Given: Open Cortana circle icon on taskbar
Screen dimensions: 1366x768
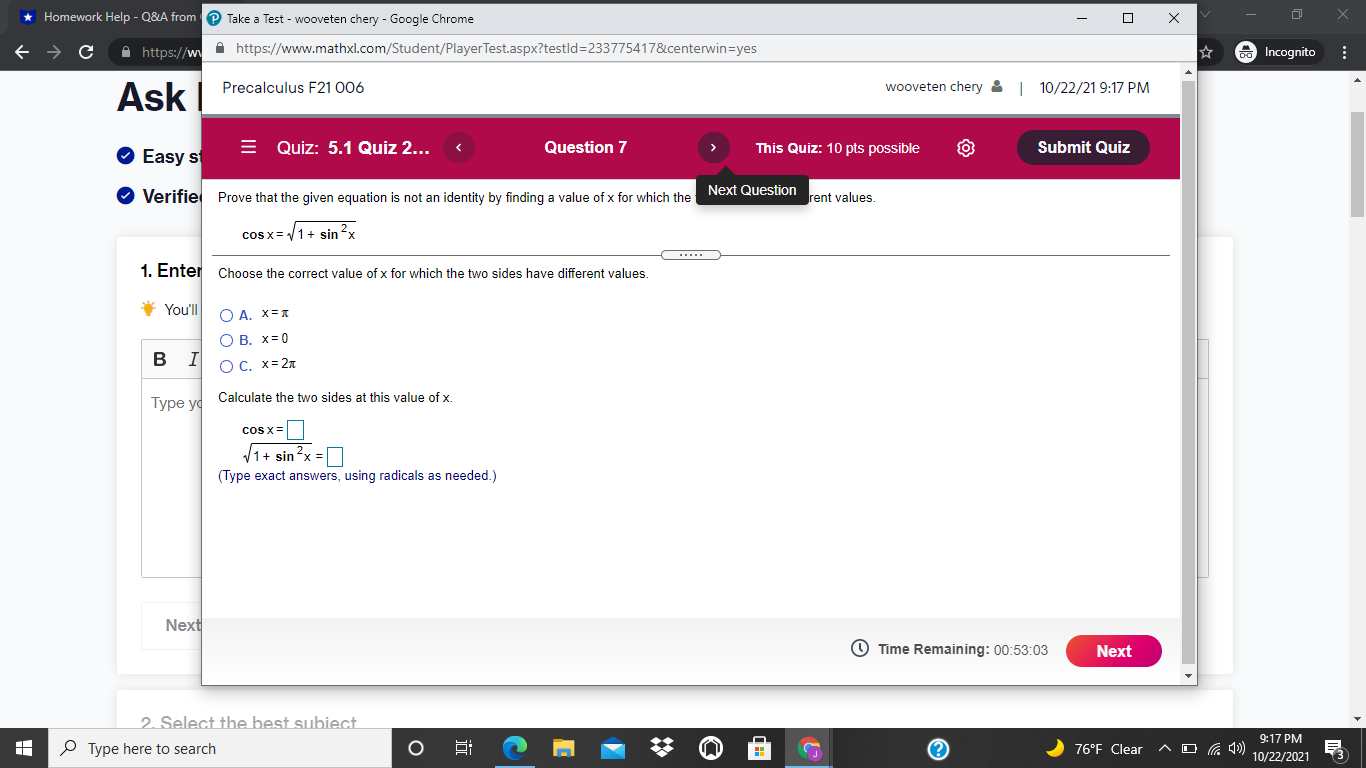Looking at the screenshot, I should pyautogui.click(x=416, y=749).
